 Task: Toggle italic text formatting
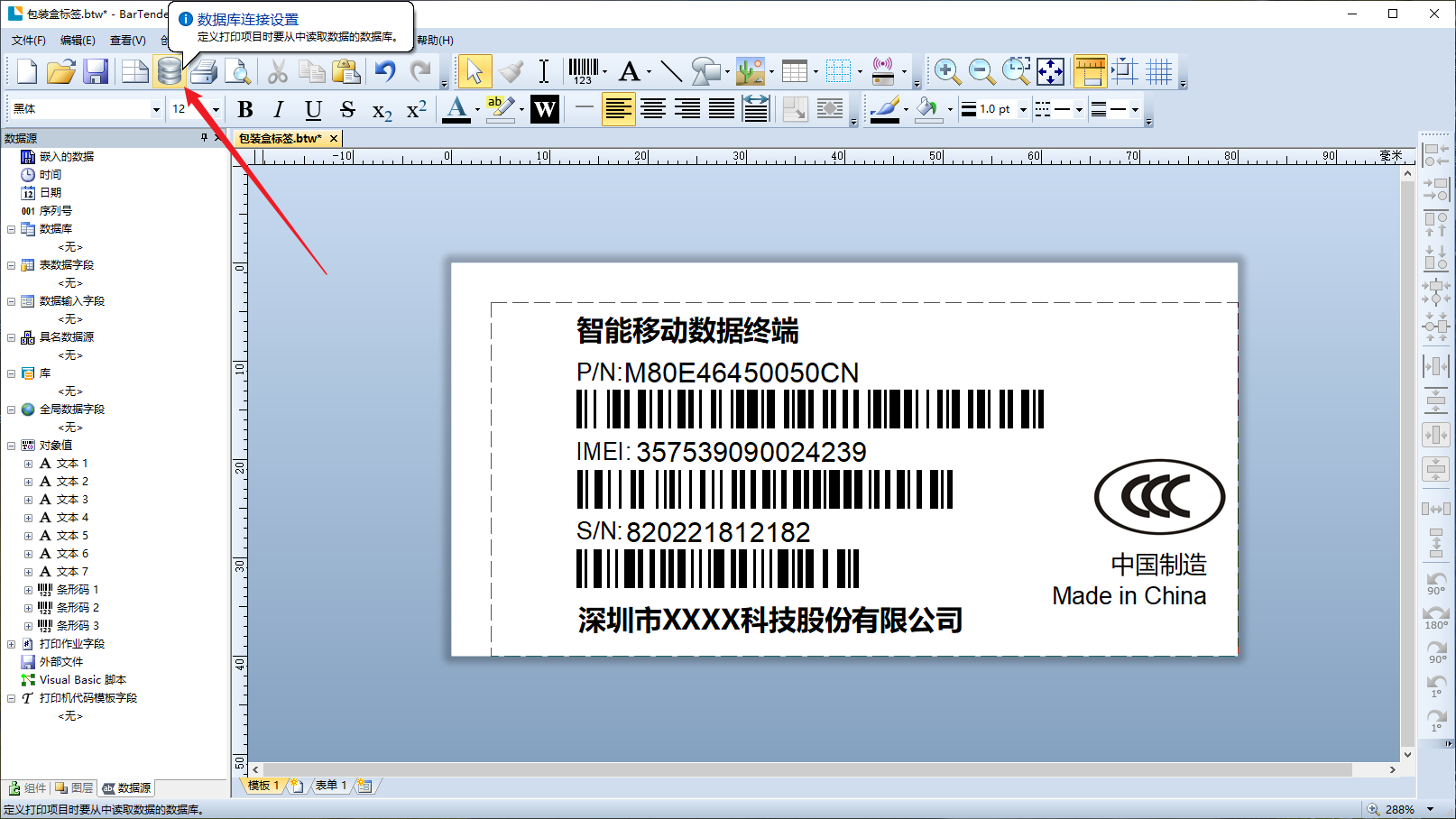click(279, 109)
